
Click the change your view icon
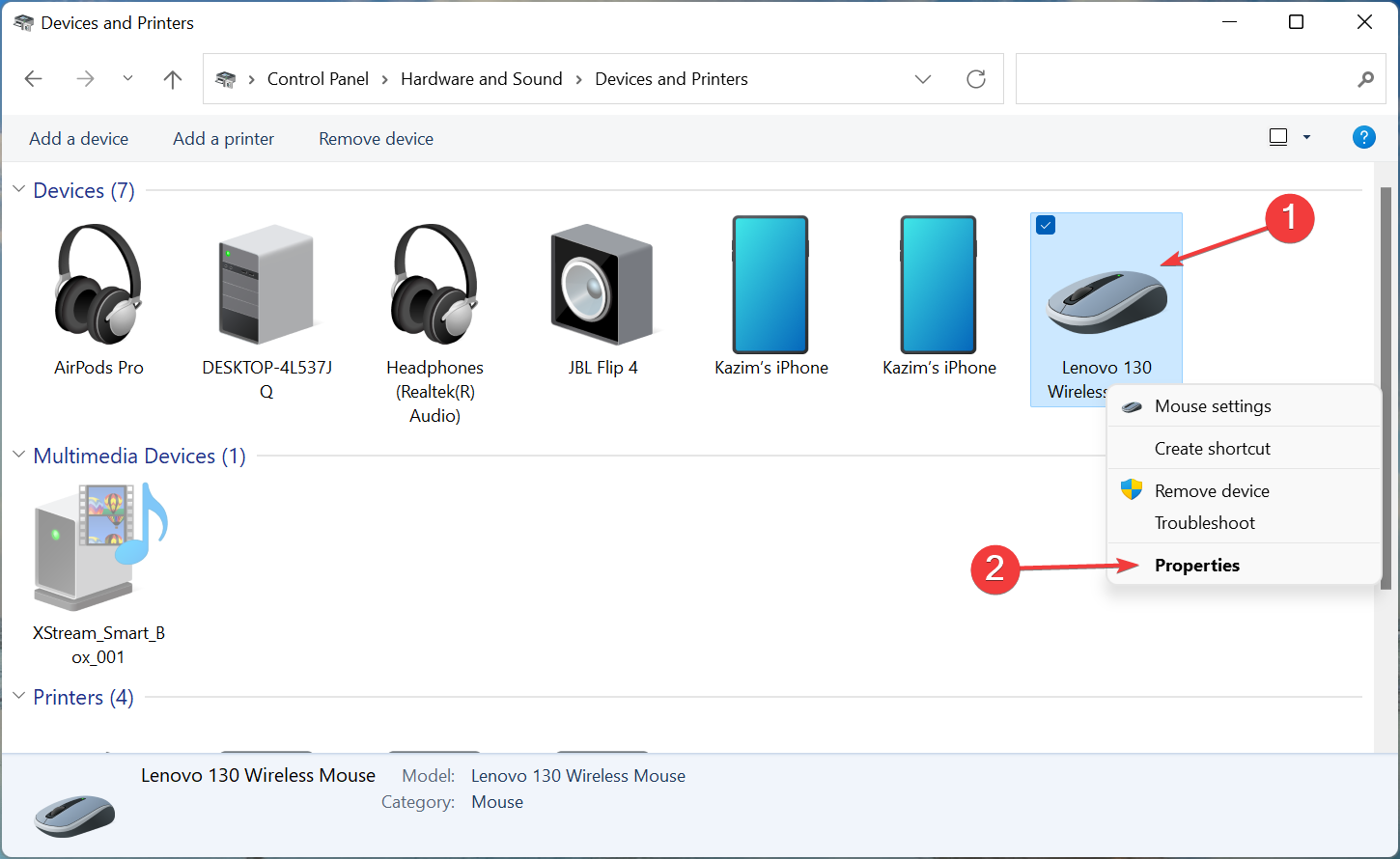[x=1278, y=138]
